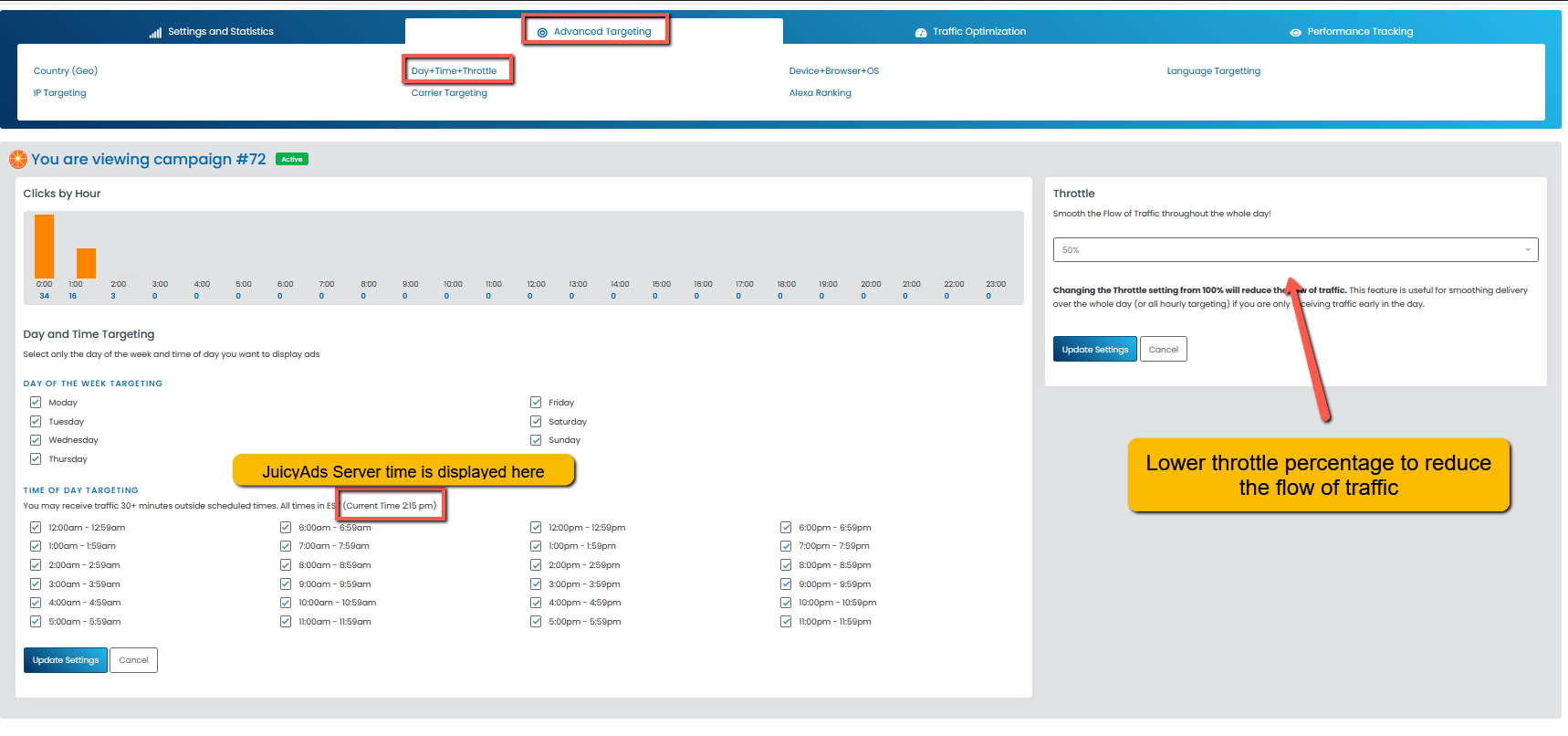Click Cancel in the Throttle panel

click(1164, 350)
